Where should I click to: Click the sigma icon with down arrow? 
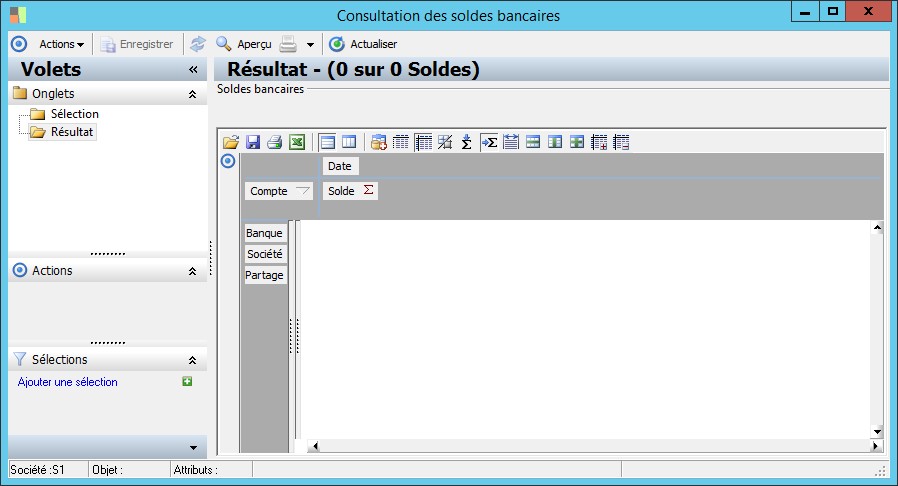pos(467,142)
